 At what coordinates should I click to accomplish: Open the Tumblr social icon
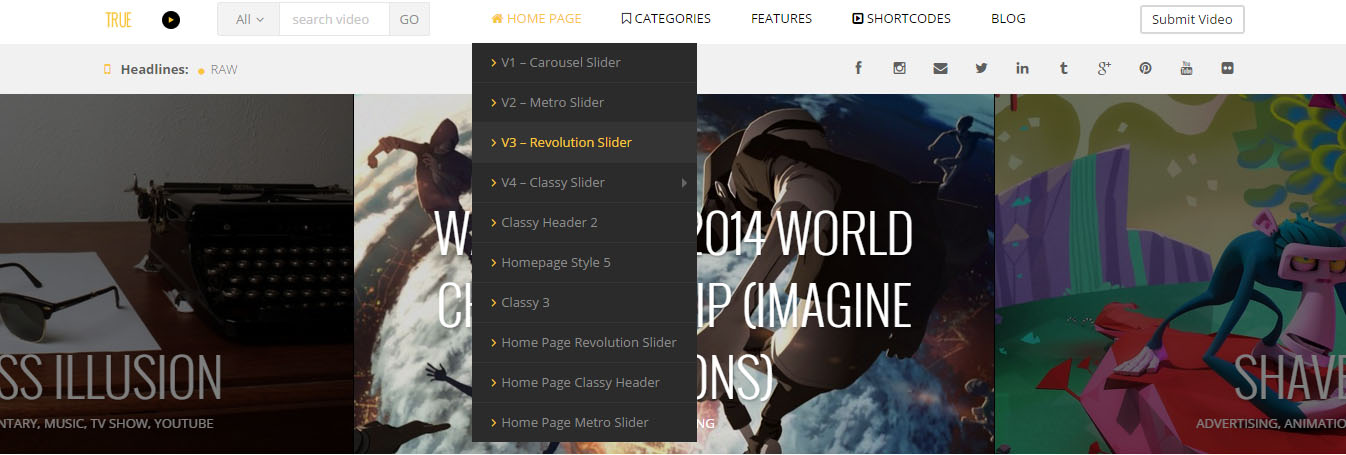pos(1063,68)
